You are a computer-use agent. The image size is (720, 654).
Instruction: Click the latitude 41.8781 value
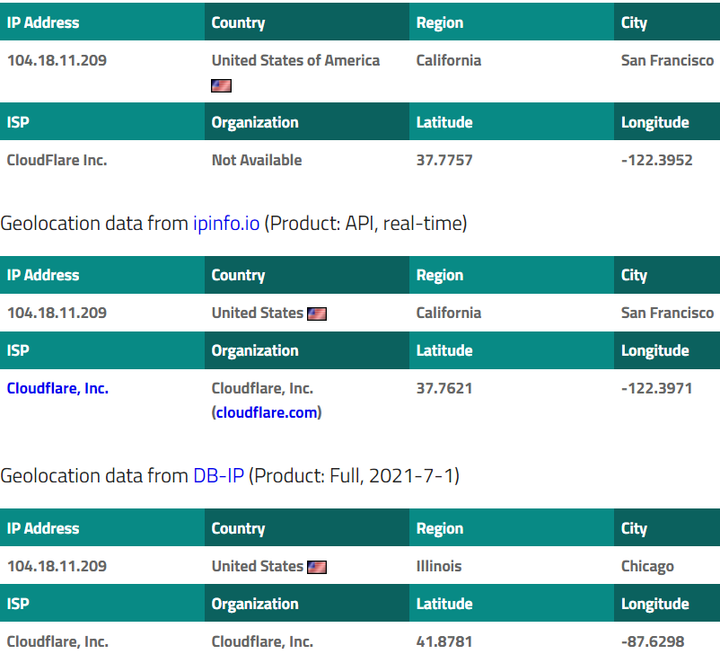click(x=444, y=642)
